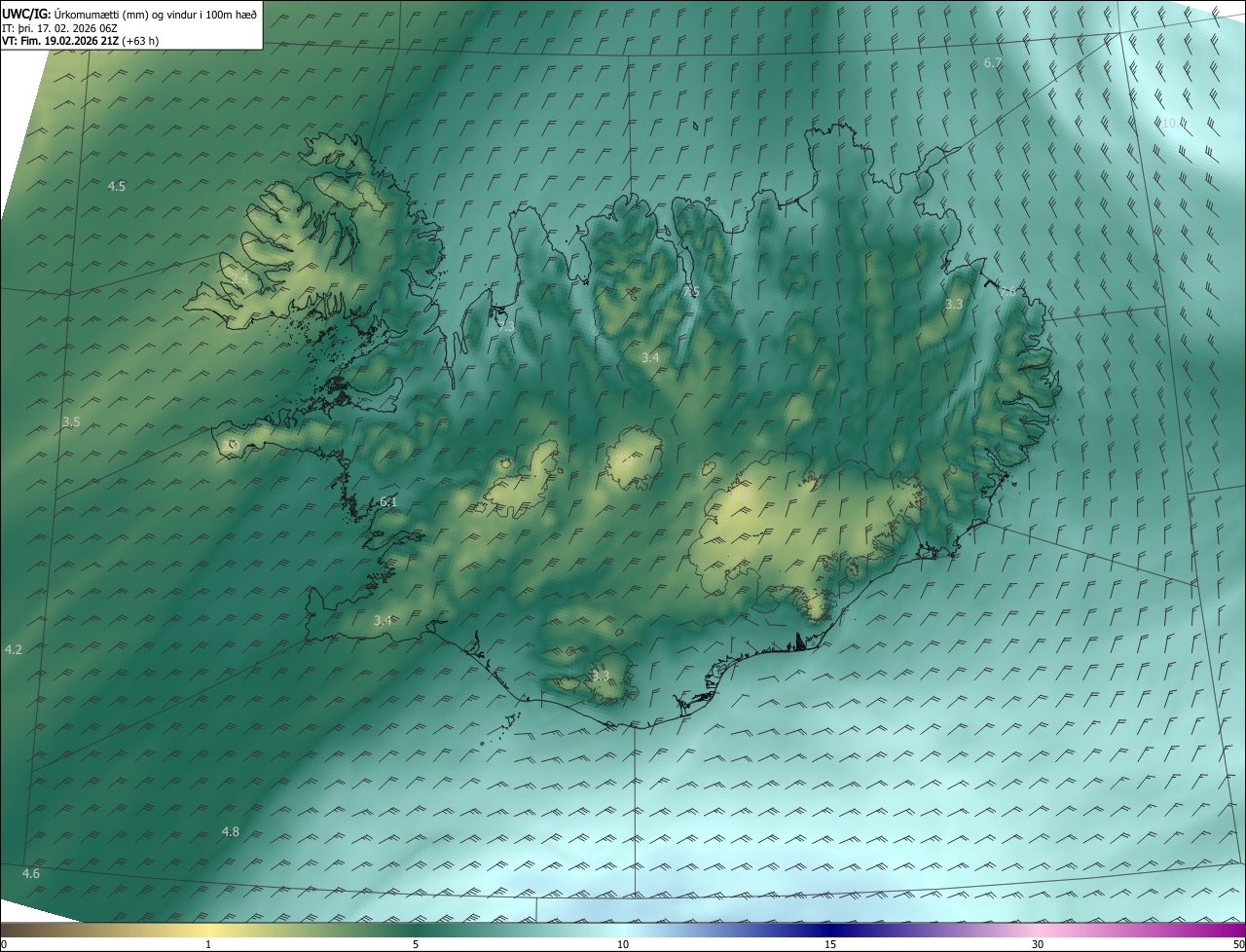
Task: Click the color scale tick label 0
Action: (4, 944)
